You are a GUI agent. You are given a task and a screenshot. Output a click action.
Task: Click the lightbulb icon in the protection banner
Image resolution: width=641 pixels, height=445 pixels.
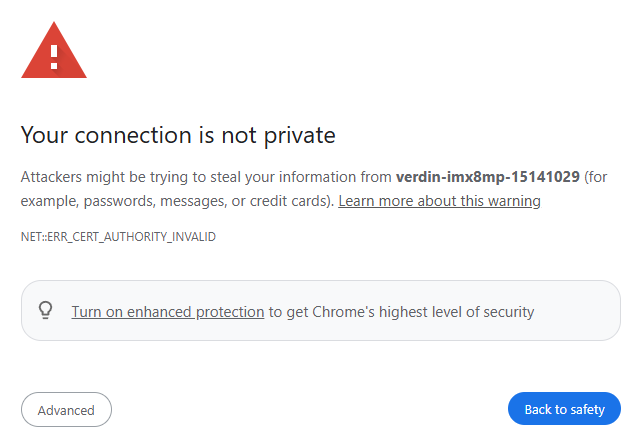point(45,311)
